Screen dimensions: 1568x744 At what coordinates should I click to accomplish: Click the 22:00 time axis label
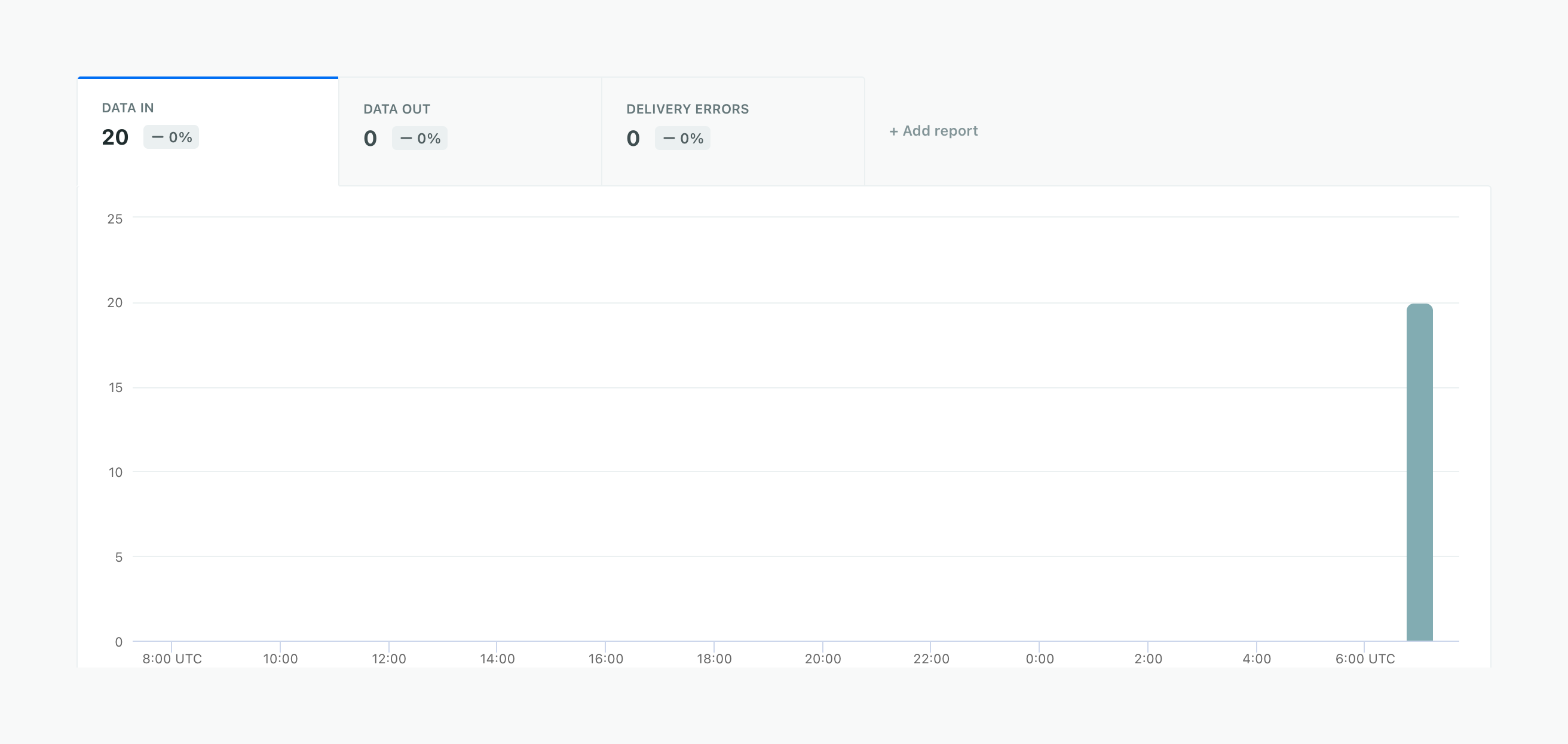pyautogui.click(x=930, y=659)
